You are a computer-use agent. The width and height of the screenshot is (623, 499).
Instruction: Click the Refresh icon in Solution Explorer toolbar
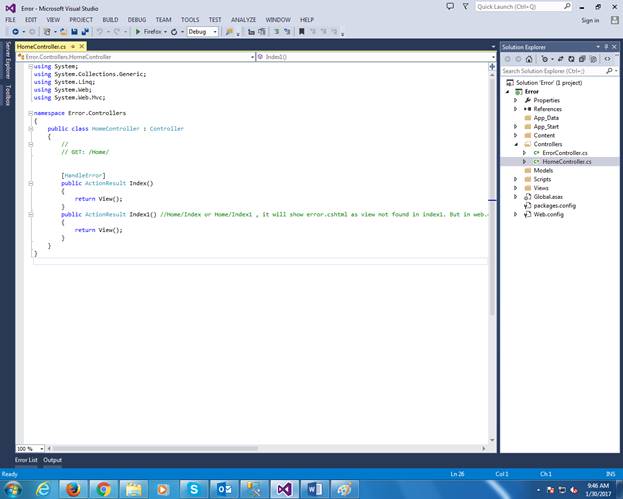click(571, 59)
